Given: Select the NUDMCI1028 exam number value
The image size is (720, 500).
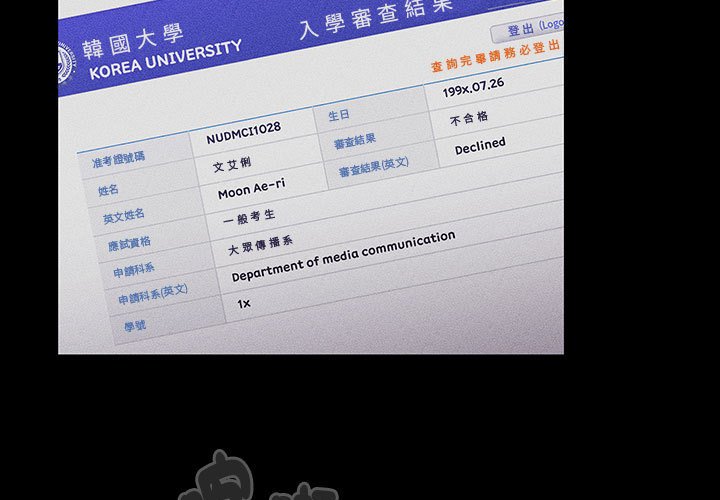Looking at the screenshot, I should [x=243, y=133].
